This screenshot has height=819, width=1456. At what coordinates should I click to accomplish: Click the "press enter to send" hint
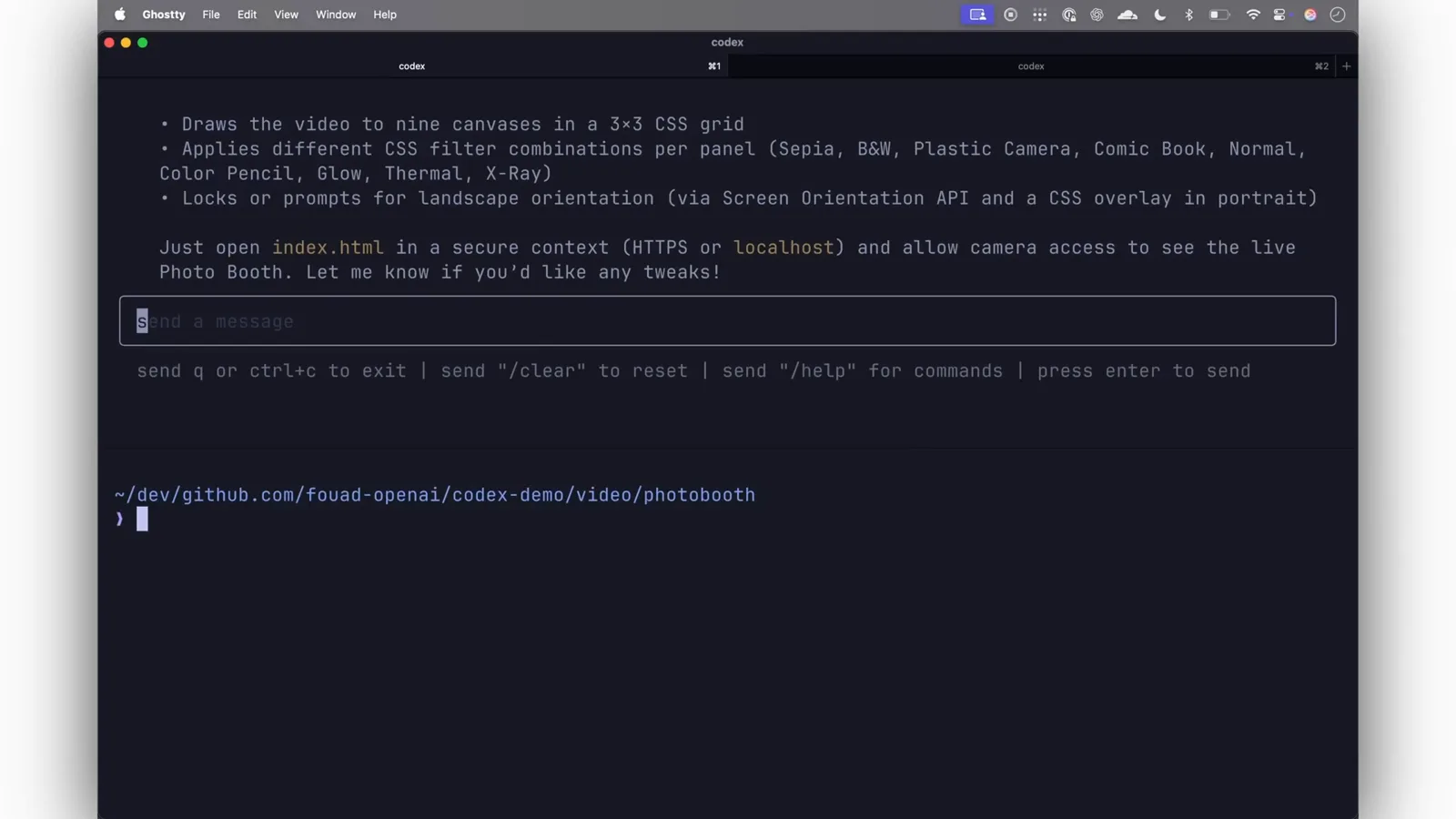click(x=1144, y=371)
